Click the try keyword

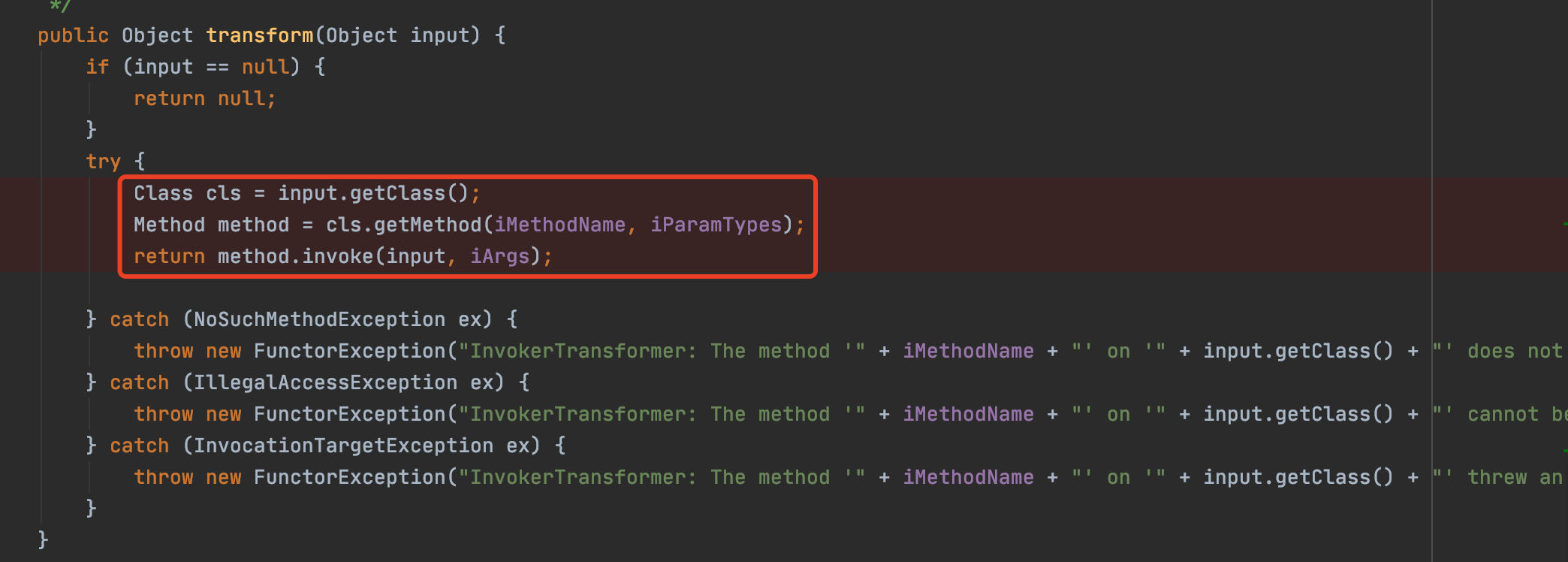click(x=103, y=162)
